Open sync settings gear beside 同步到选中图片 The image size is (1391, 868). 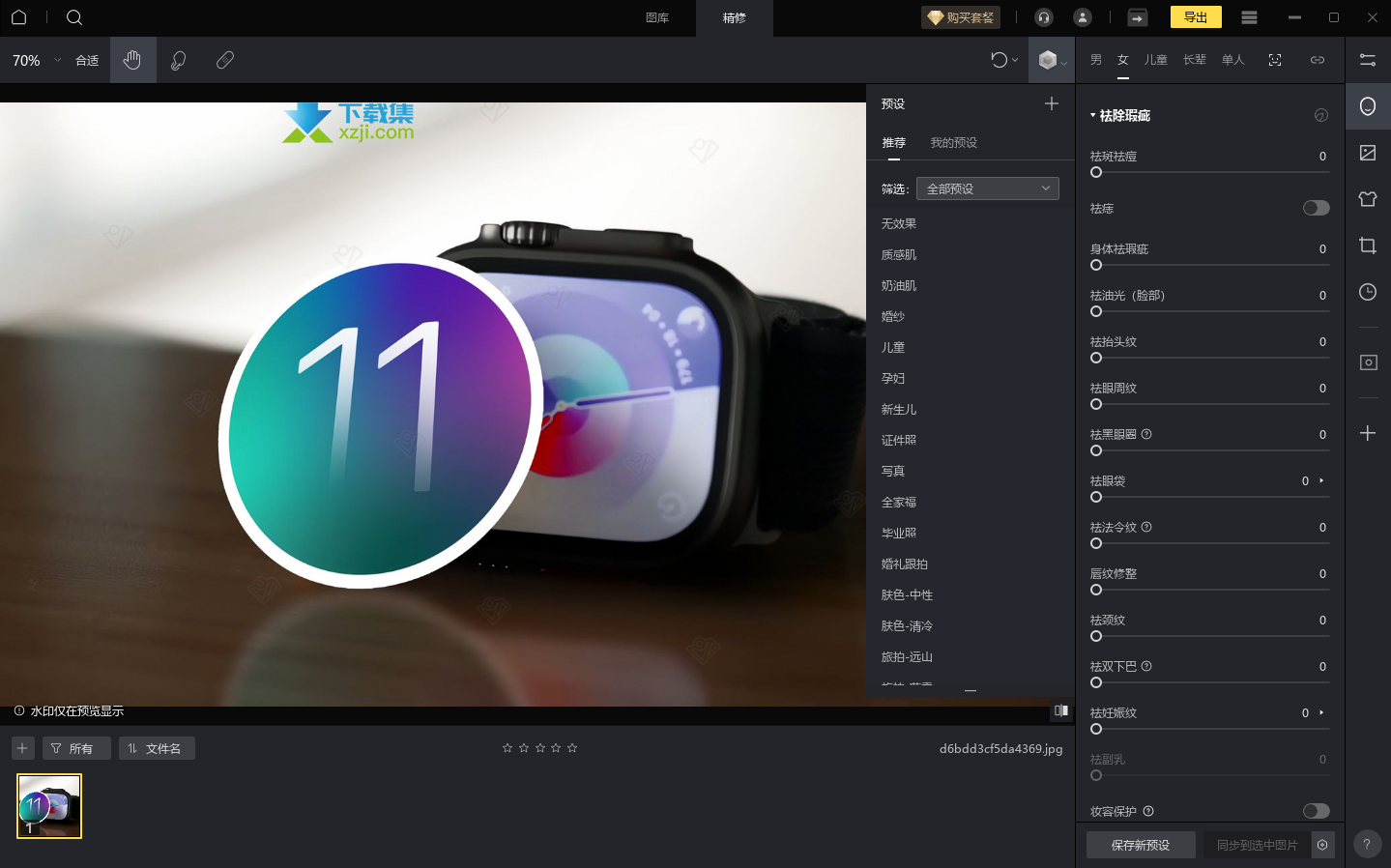coord(1322,845)
